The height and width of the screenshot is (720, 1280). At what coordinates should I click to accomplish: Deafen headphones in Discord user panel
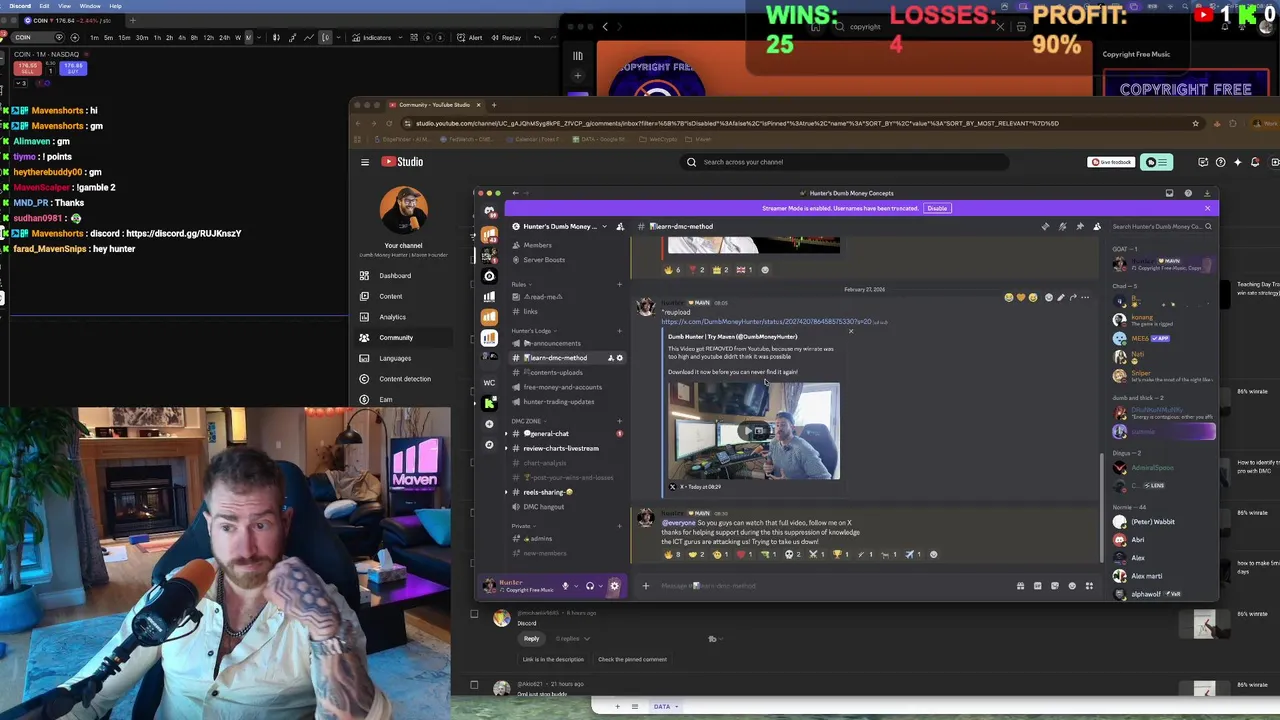(590, 586)
